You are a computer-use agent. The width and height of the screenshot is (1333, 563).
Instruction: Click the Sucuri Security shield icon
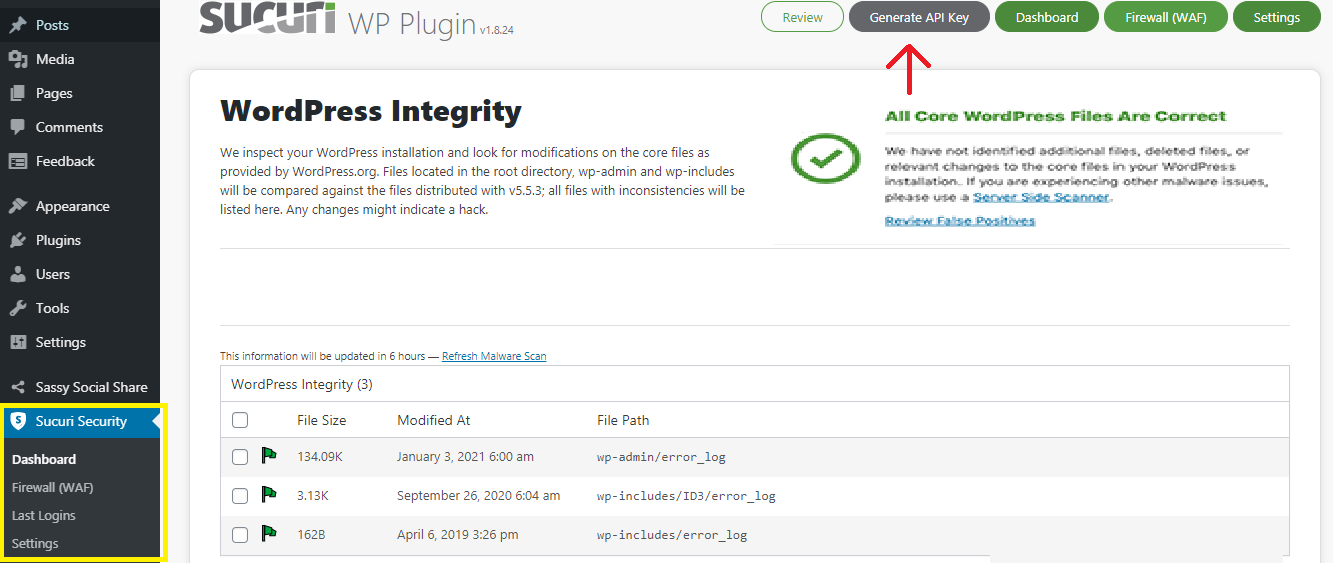18,421
